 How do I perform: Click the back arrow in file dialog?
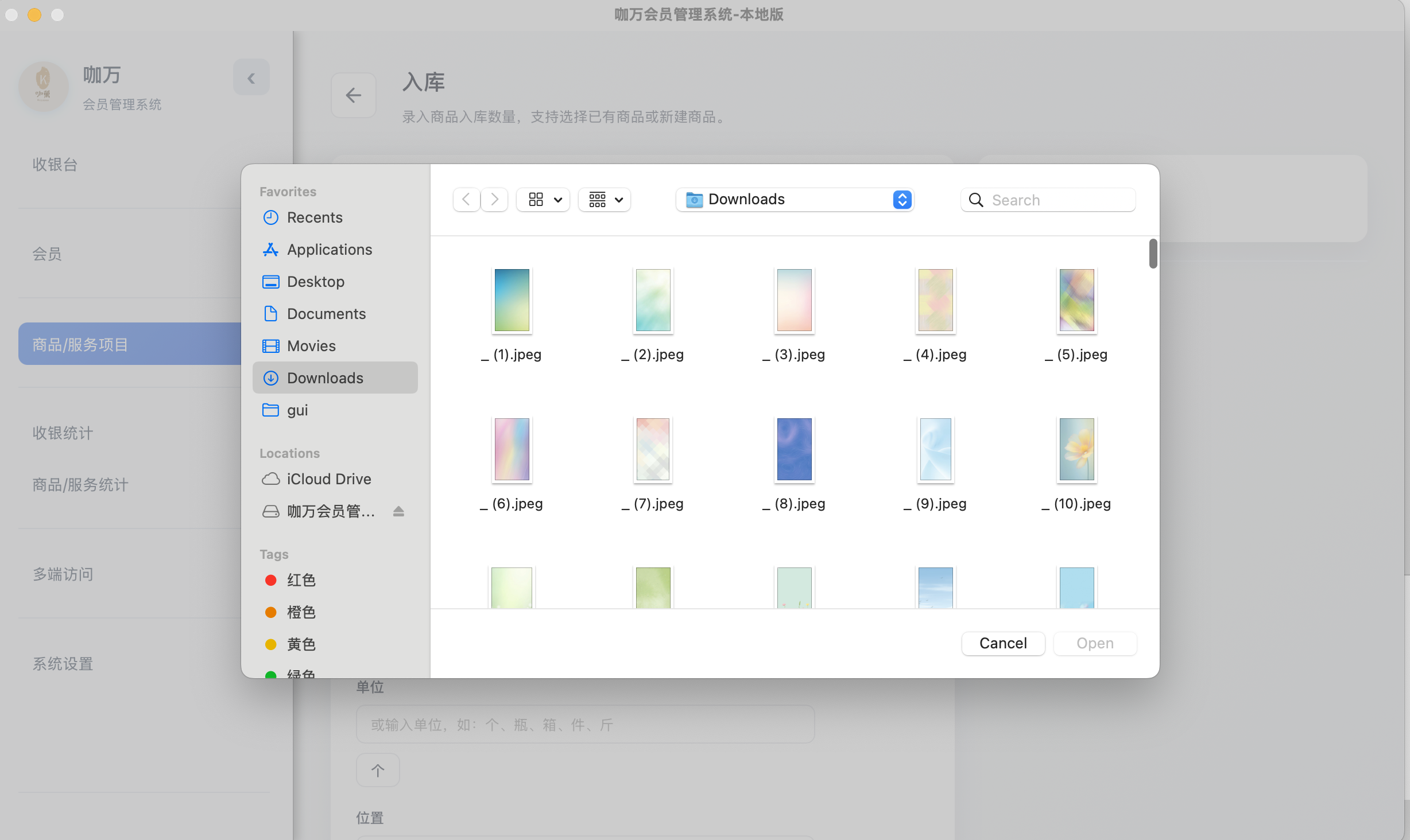(x=466, y=200)
